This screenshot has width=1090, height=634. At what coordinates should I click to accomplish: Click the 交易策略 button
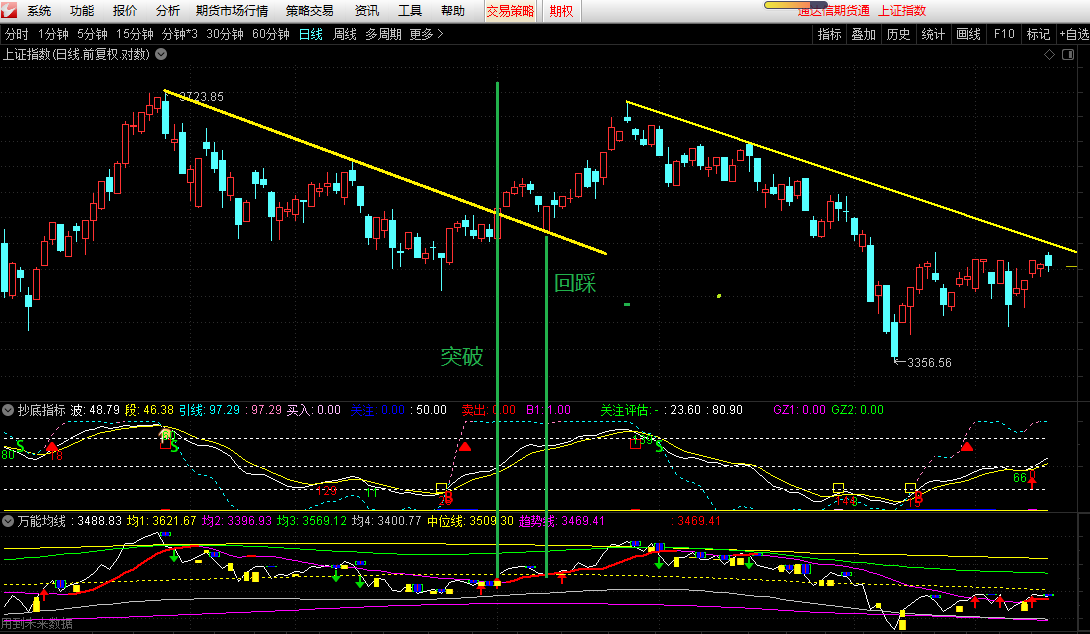(510, 11)
